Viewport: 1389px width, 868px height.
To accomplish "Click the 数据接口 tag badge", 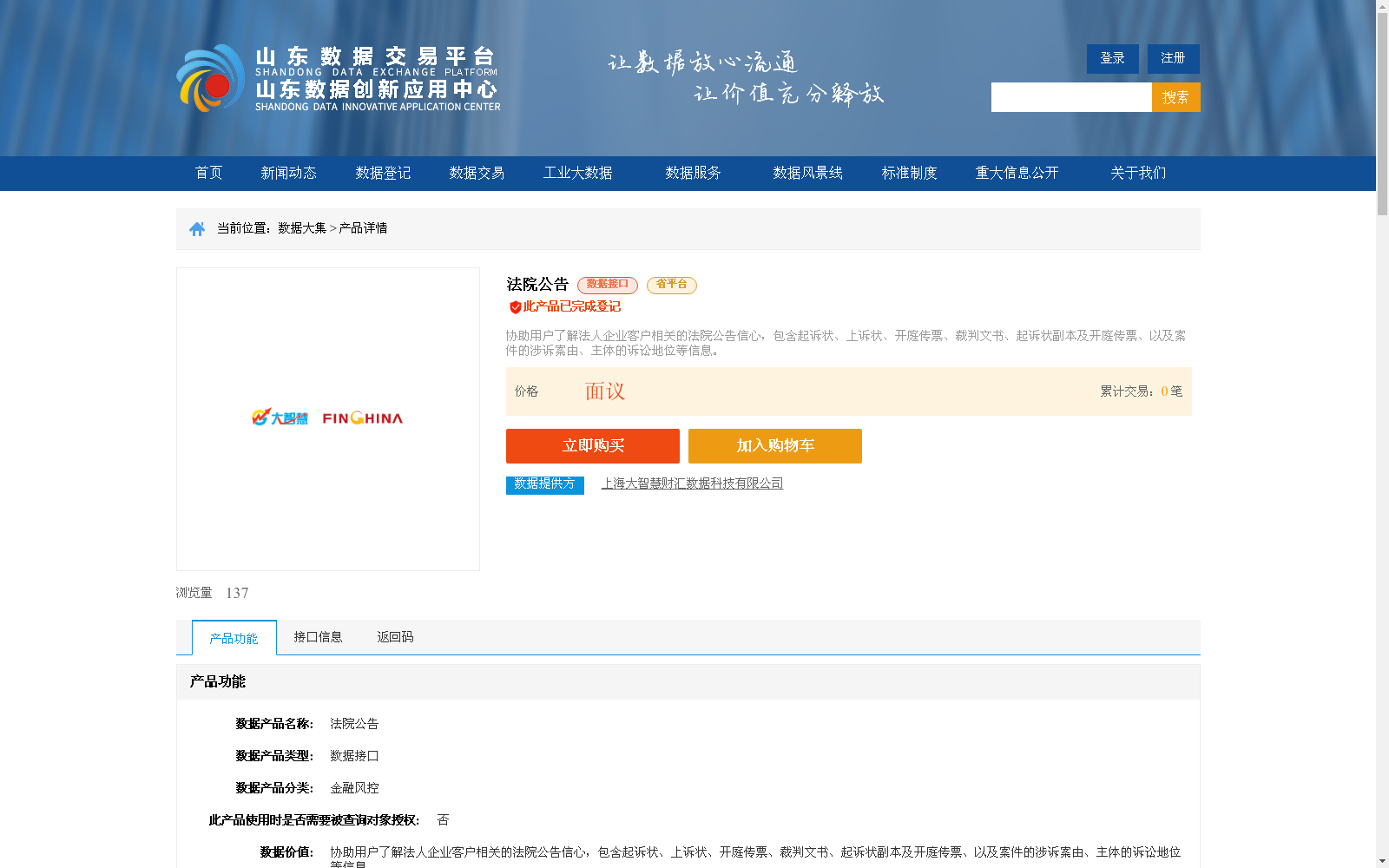I will (x=608, y=285).
